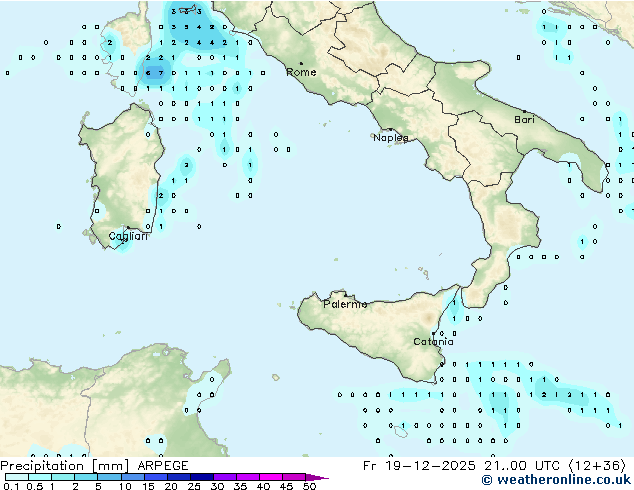The width and height of the screenshot is (634, 490).
Task: Click the legend swatch between 25 and 30
Action: point(201,477)
